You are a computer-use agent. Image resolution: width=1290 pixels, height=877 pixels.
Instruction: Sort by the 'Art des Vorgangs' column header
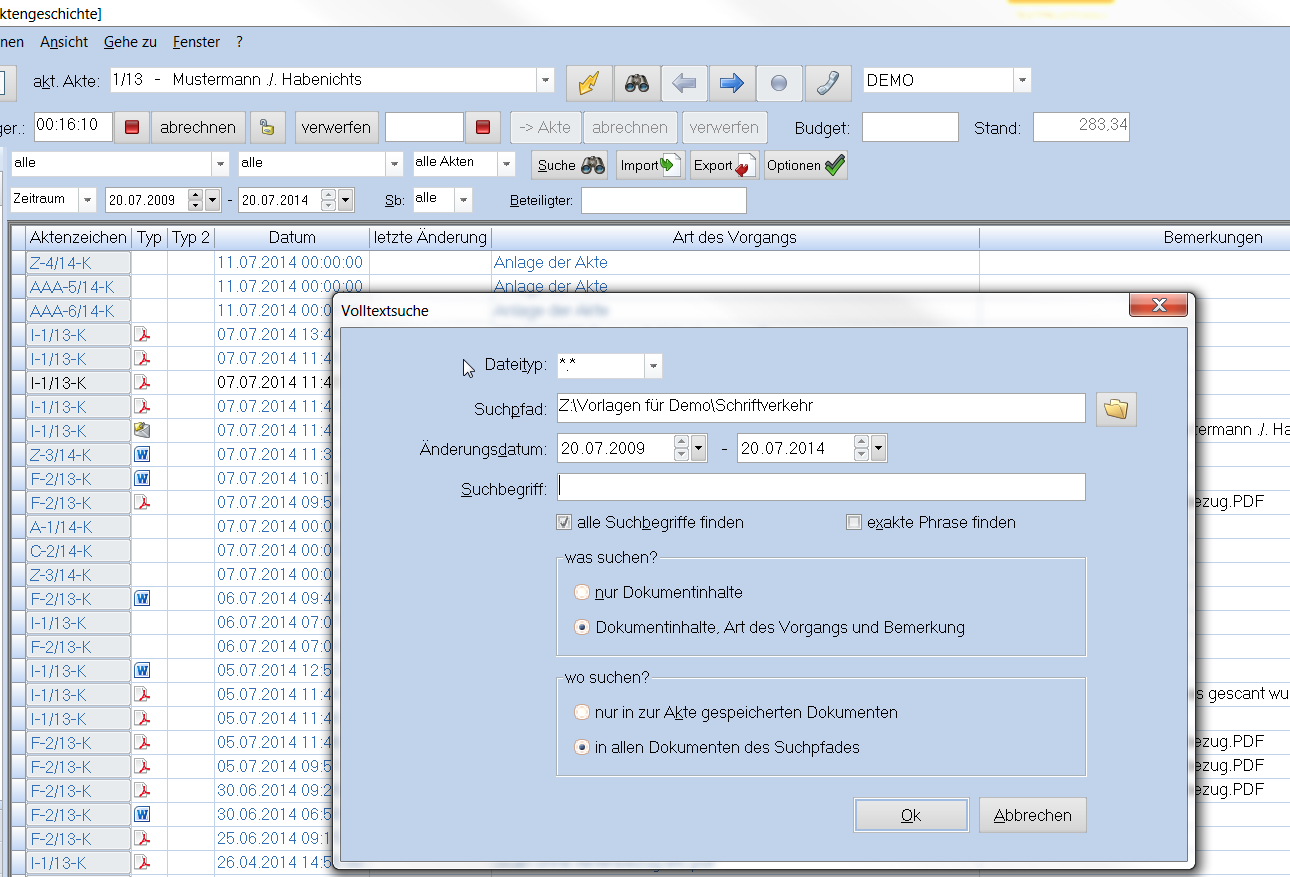point(735,238)
